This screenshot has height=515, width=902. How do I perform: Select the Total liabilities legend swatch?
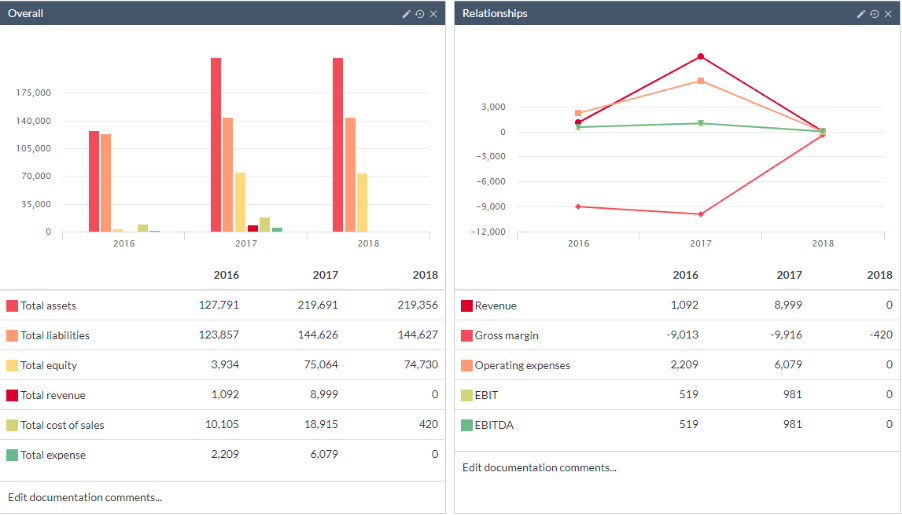tap(12, 336)
